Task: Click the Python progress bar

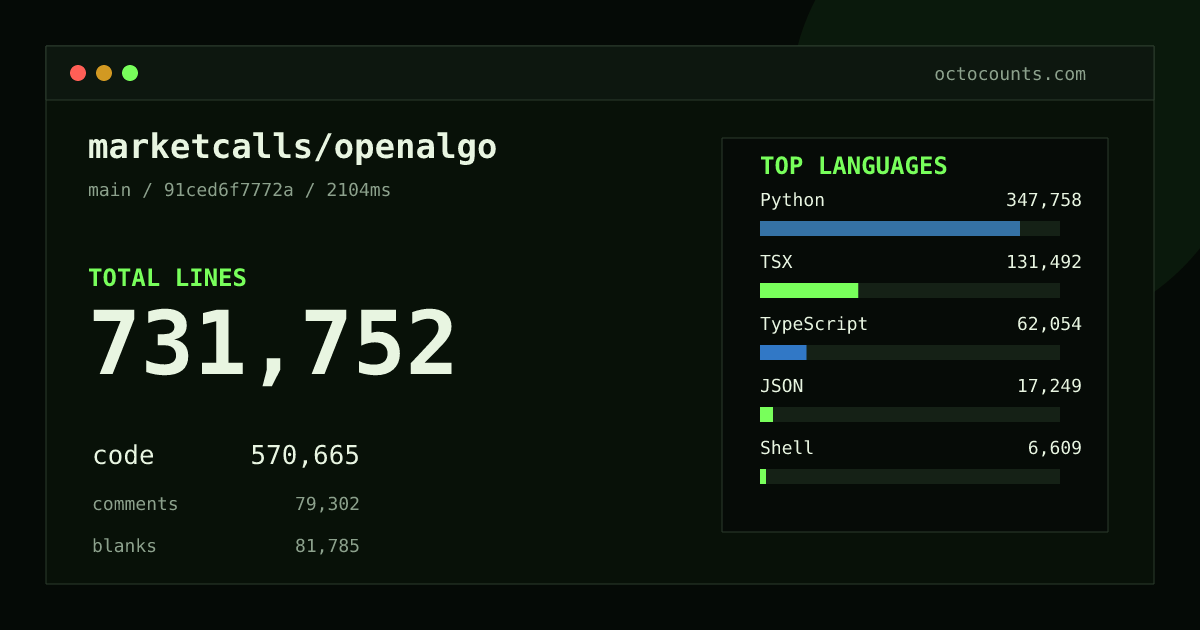Action: (910, 228)
